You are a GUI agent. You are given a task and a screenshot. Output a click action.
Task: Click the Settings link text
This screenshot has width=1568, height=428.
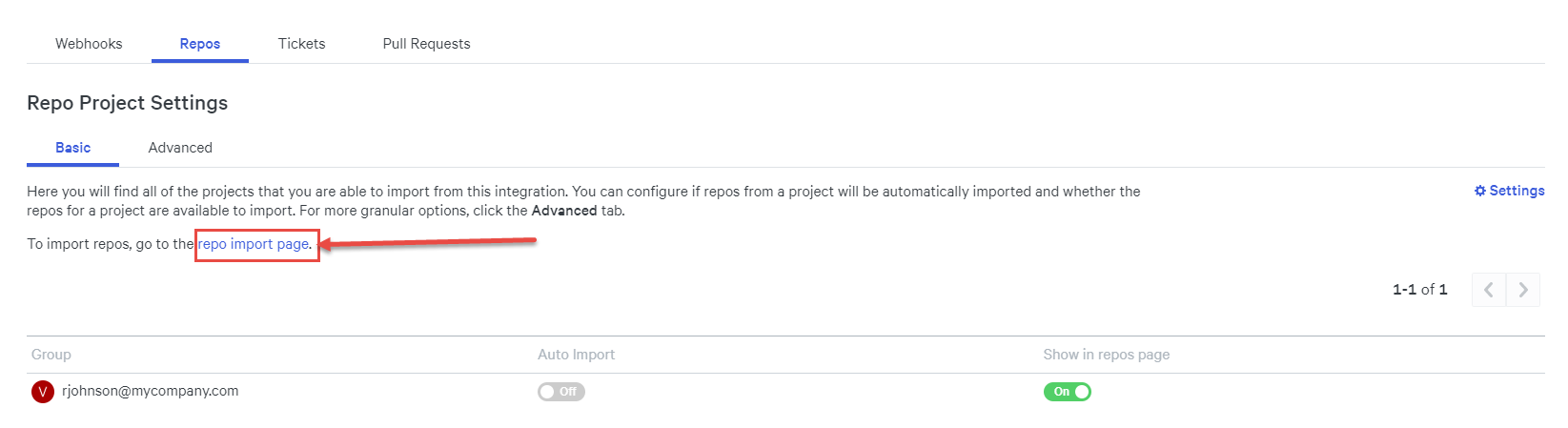coord(1517,191)
